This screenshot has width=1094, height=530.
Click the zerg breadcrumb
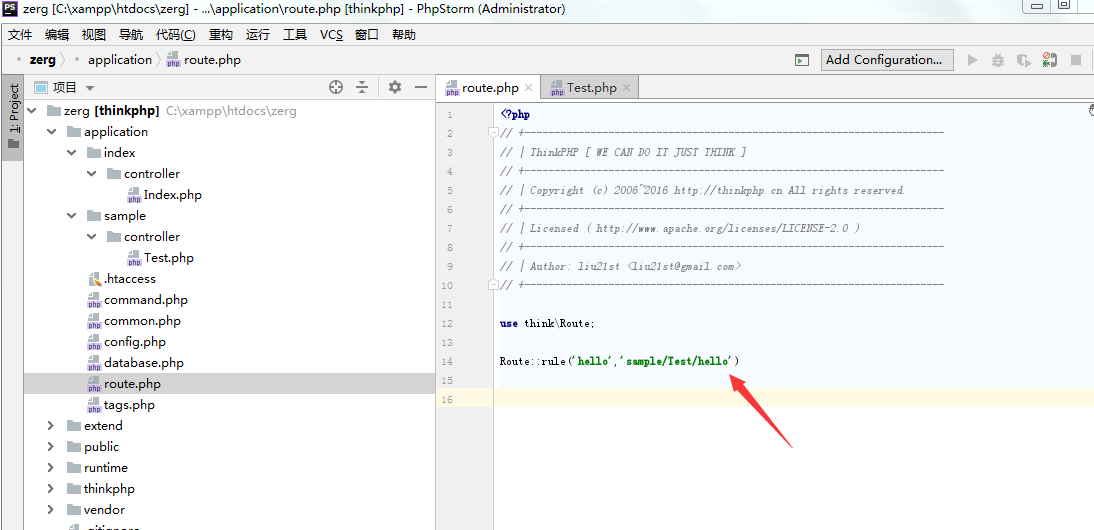tap(43, 60)
